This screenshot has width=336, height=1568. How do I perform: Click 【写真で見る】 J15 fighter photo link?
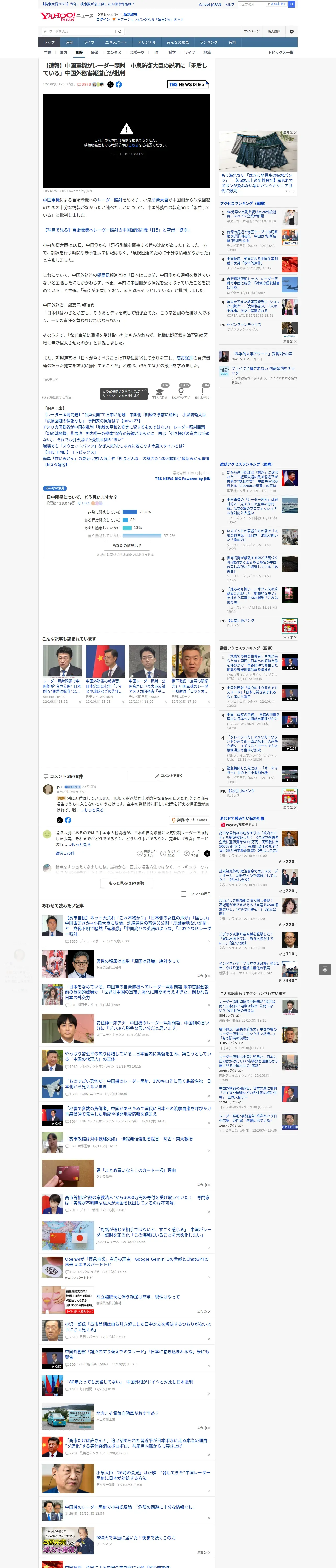[x=116, y=230]
